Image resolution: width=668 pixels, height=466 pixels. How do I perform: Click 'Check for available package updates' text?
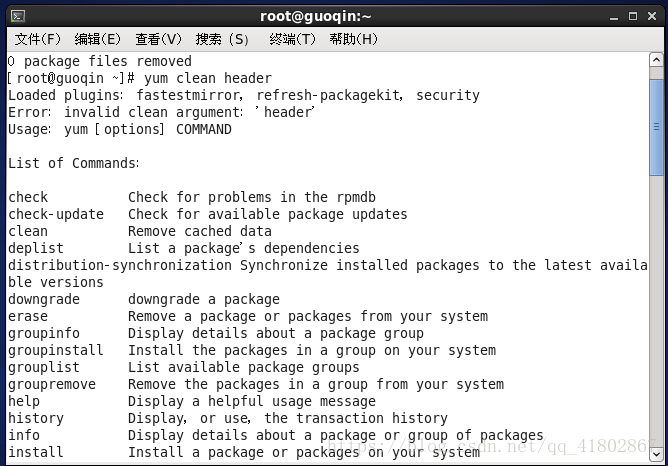click(x=268, y=214)
